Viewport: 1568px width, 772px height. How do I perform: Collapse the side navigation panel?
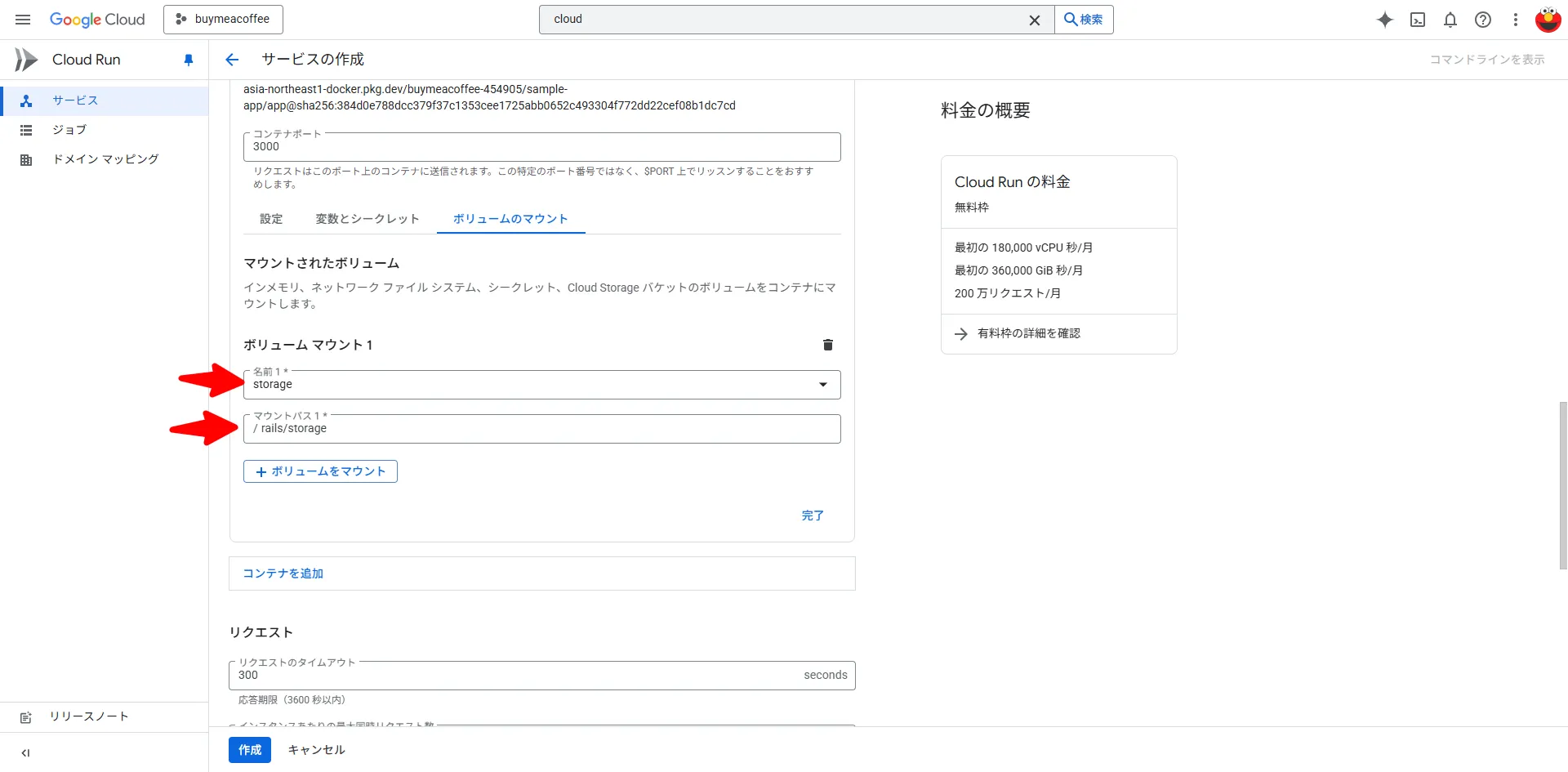click(25, 752)
